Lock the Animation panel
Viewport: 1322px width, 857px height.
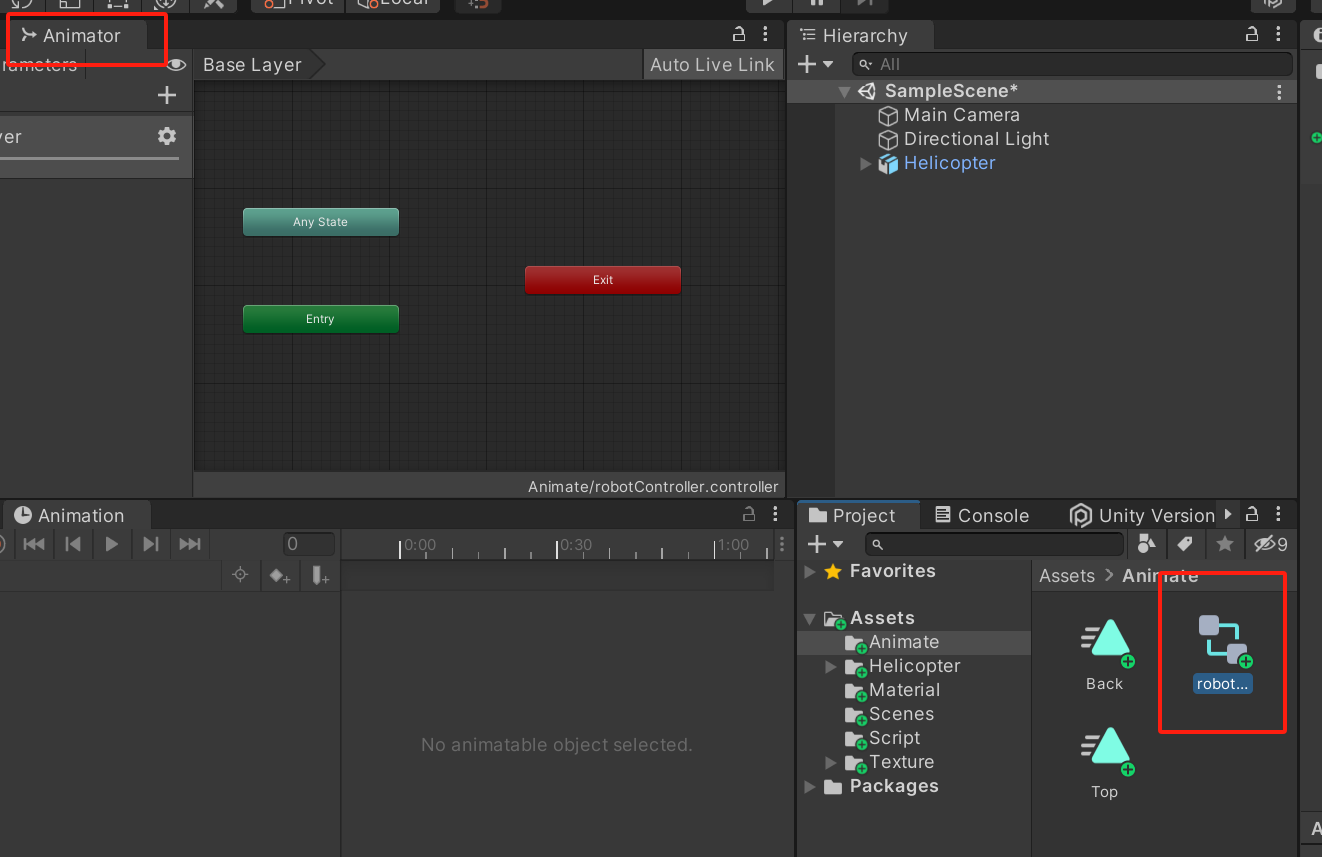749,514
